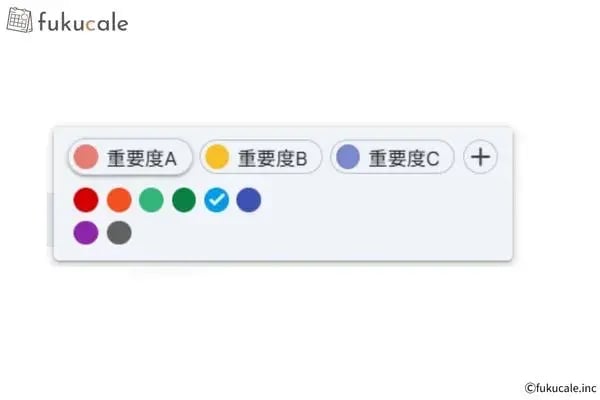Click the lavender circle on 重要度C chip
The image size is (600, 400).
pos(348,157)
